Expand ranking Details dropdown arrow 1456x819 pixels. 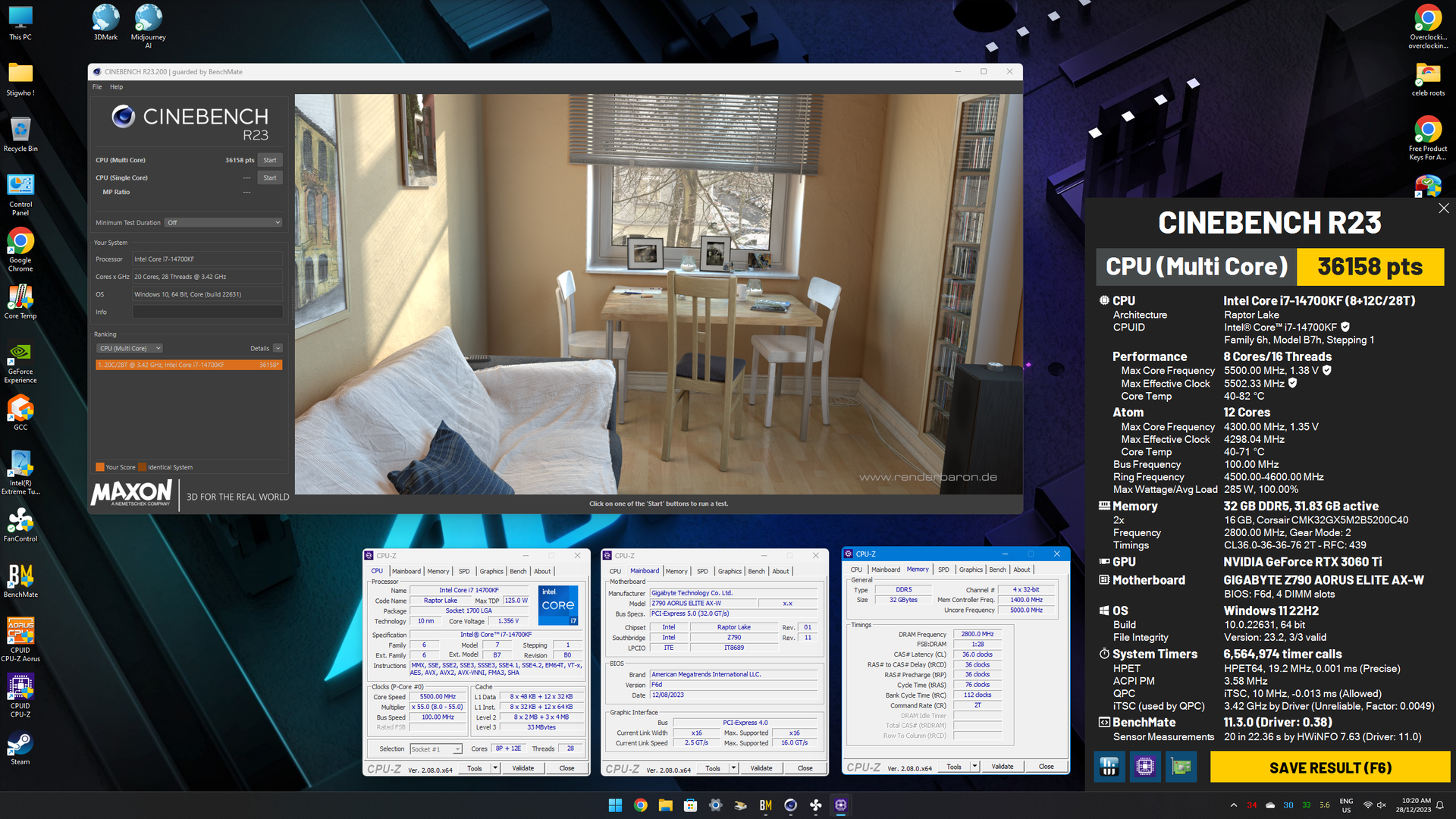tap(278, 349)
